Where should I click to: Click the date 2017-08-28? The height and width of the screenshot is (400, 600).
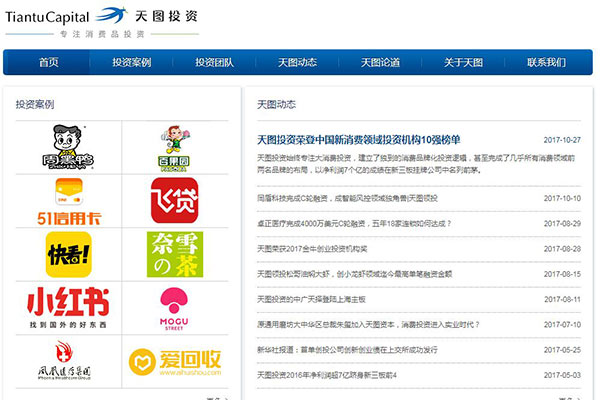[562, 249]
